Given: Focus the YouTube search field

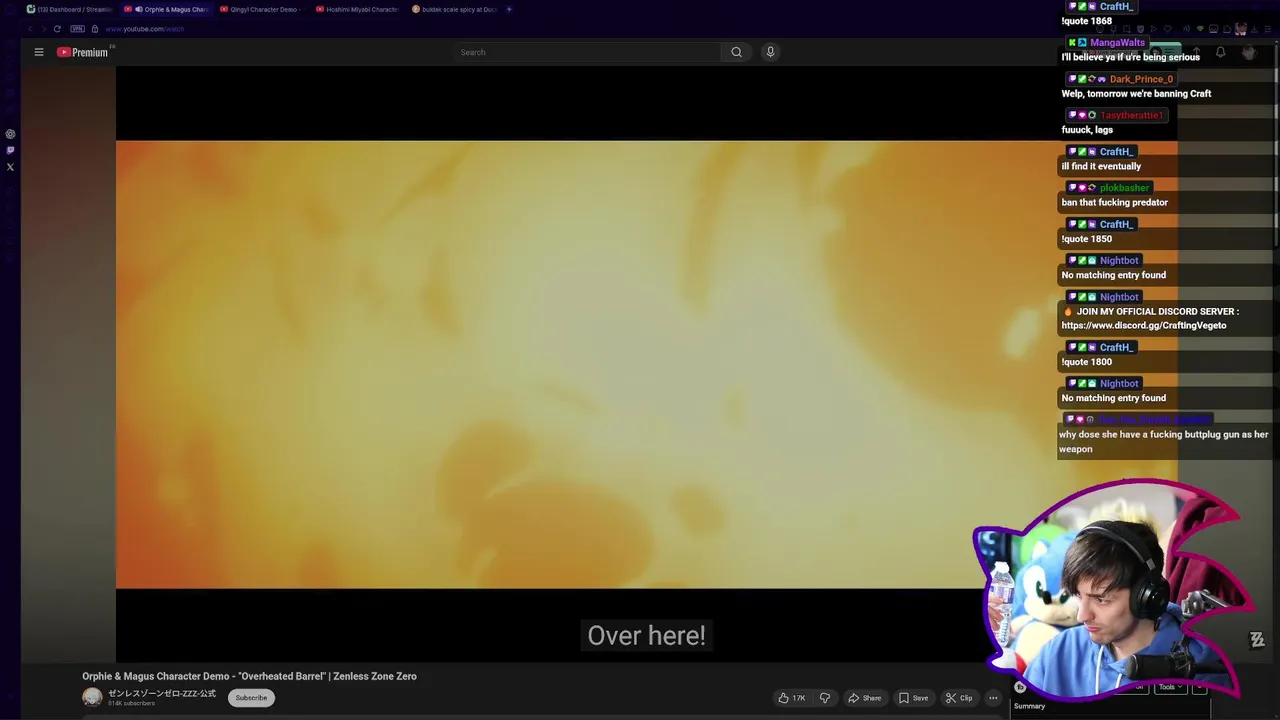Looking at the screenshot, I should click(587, 52).
